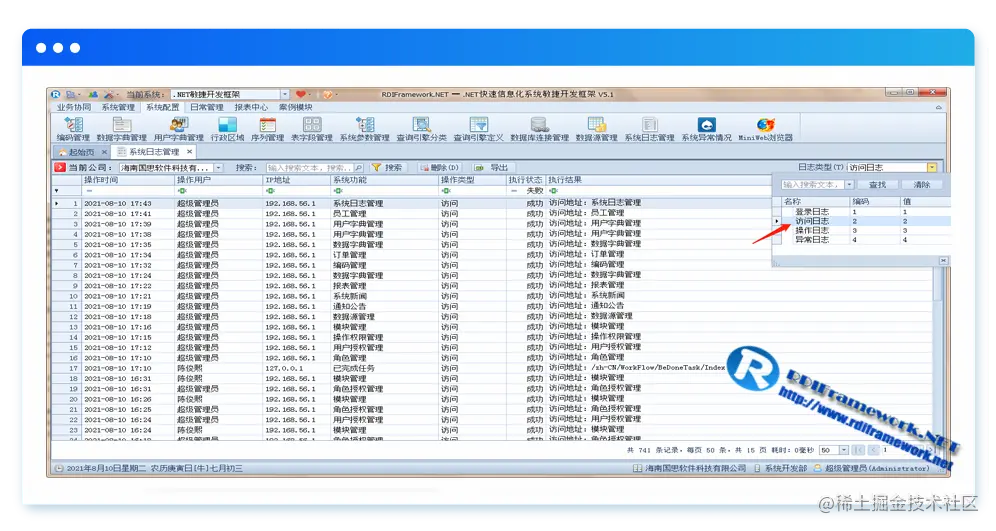Screen dimensions: 996x531
Task: Click the RDIFramework application logo button
Action: [56, 94]
